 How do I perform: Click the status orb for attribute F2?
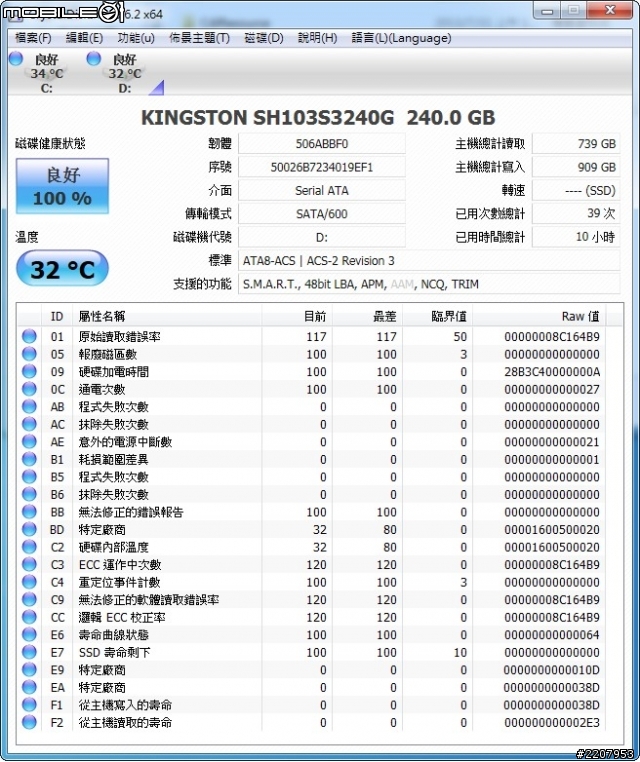pos(29,722)
